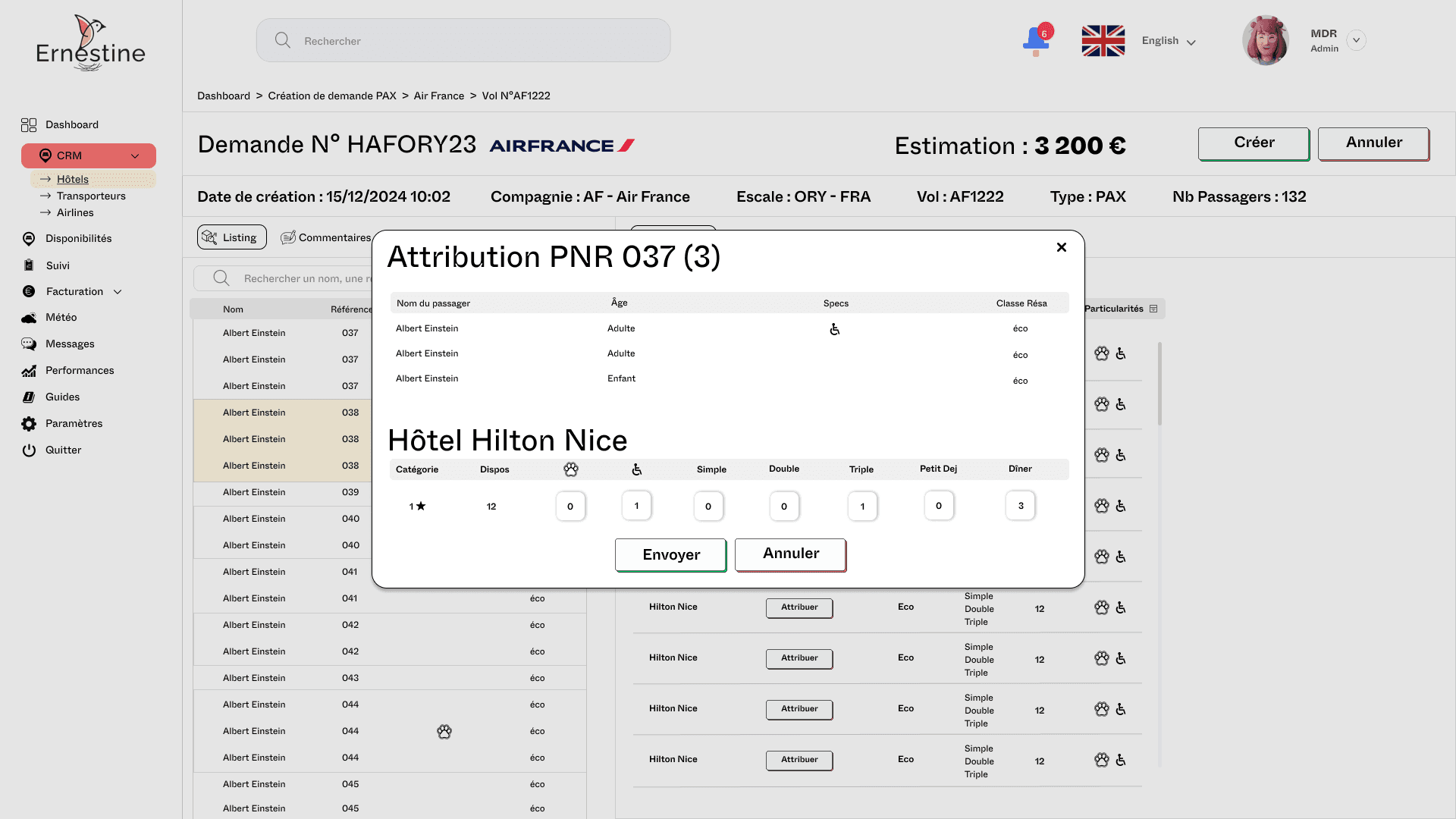Viewport: 1456px width, 819px height.
Task: Click the Particularités filter icon
Action: (1153, 309)
